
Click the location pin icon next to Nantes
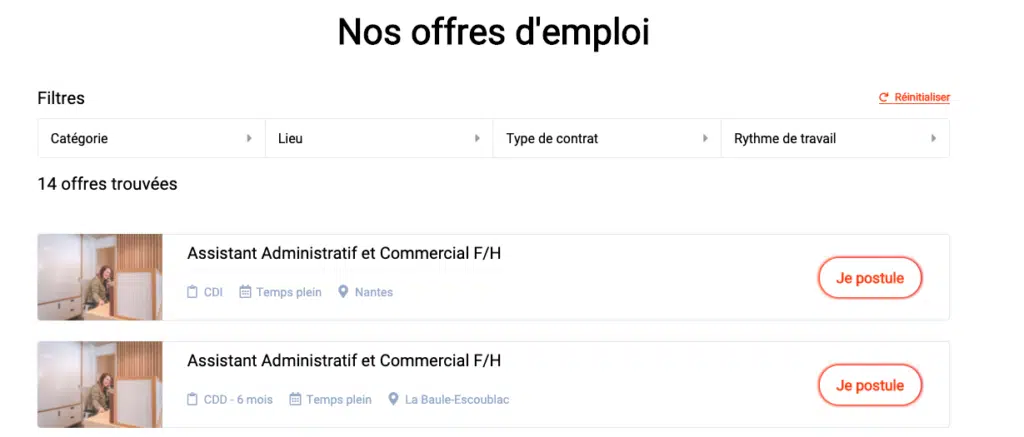click(x=343, y=292)
